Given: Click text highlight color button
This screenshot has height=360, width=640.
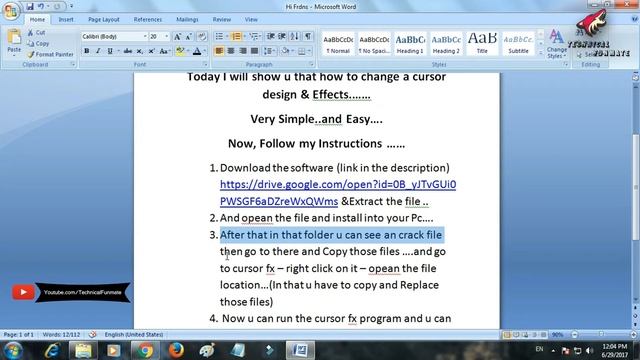Looking at the screenshot, I should click(x=180, y=51).
